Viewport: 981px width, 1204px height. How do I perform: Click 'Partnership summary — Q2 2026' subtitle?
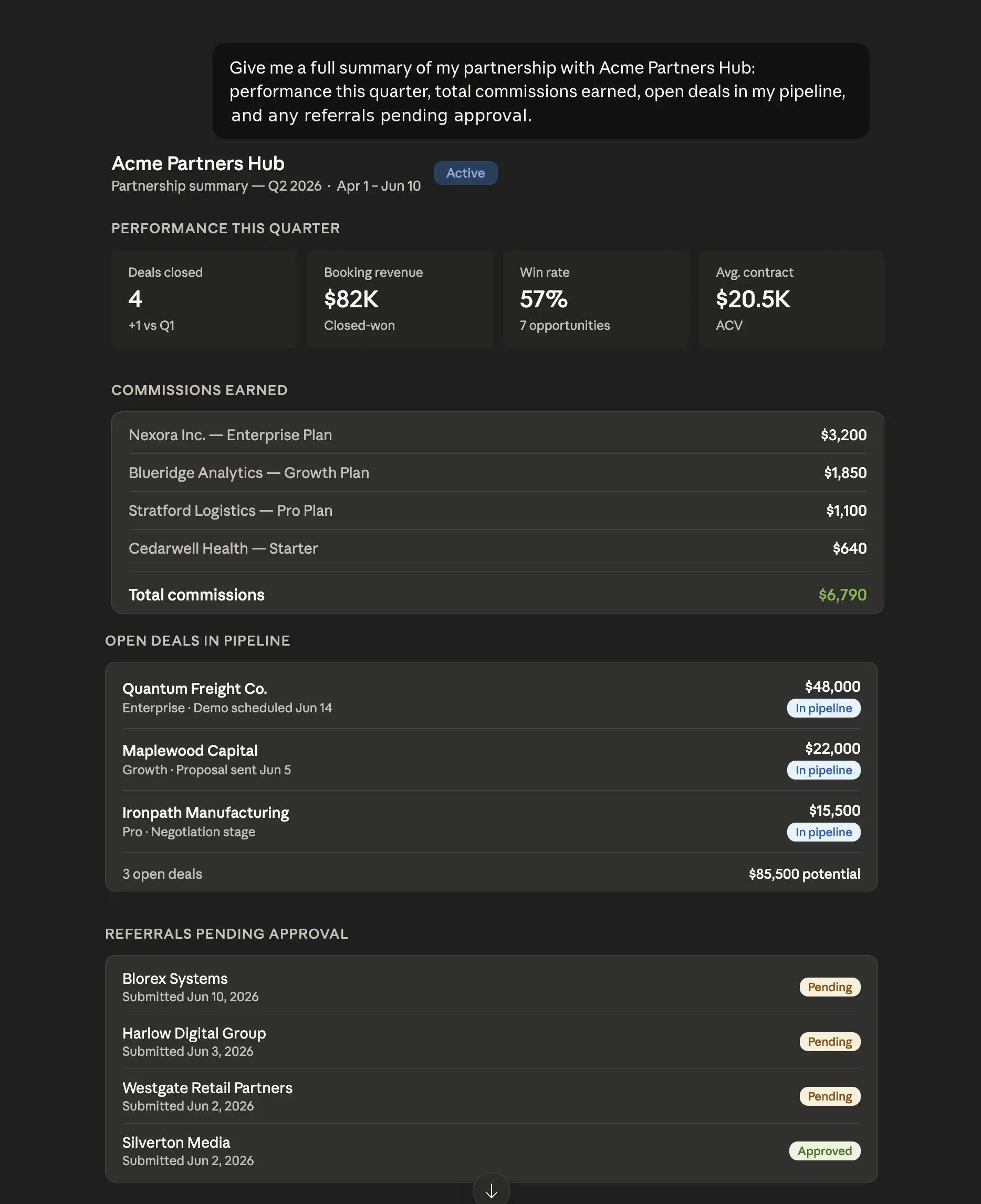(216, 186)
